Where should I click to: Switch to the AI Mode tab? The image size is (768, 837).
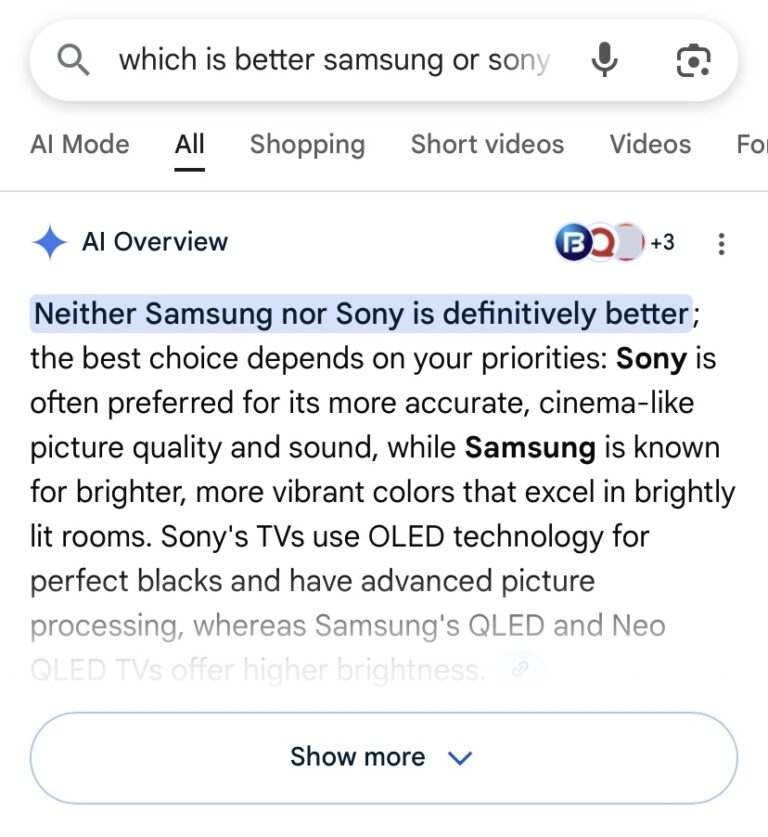coord(80,145)
